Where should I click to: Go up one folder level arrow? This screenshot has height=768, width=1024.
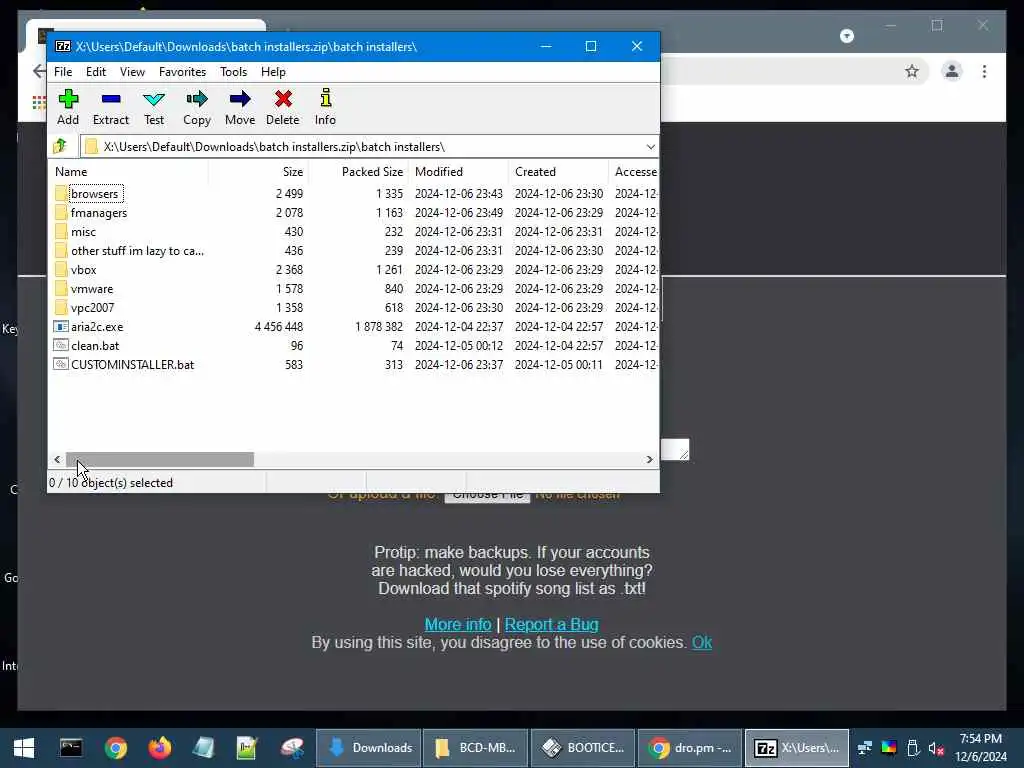pos(61,146)
